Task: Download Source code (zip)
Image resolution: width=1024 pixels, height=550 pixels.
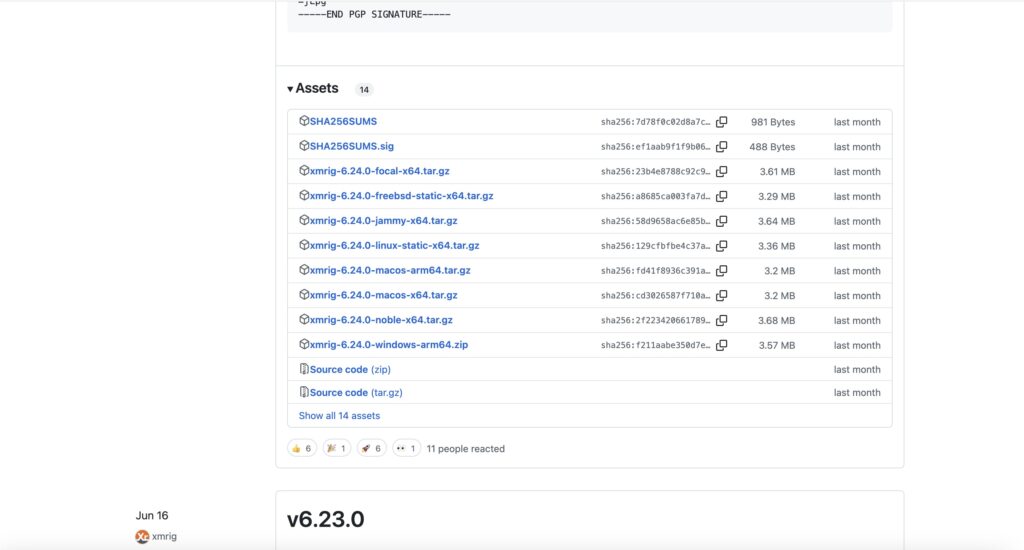Action: point(350,370)
